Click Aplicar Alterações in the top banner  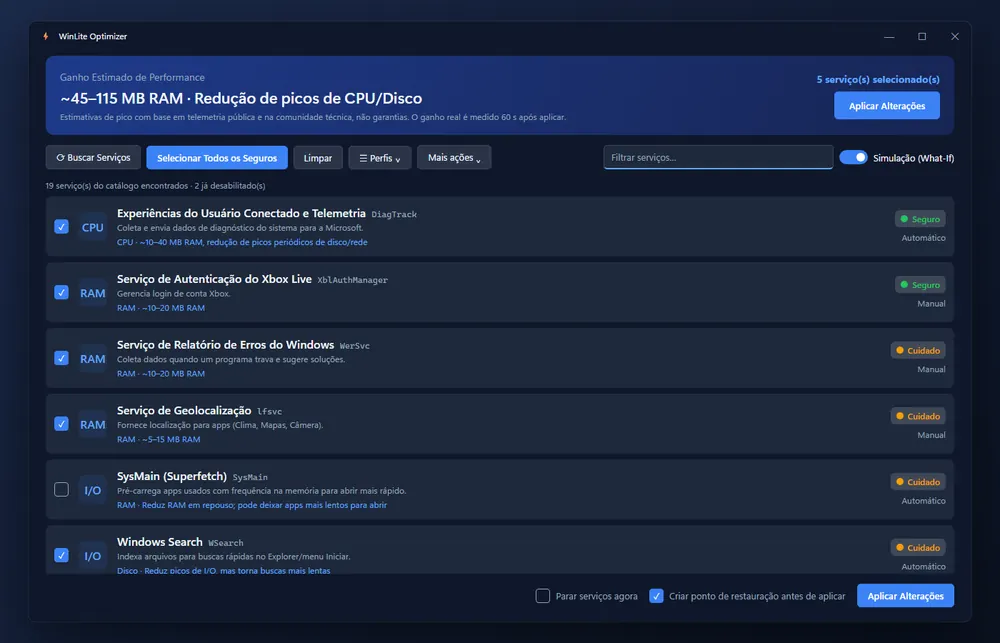[x=886, y=106]
